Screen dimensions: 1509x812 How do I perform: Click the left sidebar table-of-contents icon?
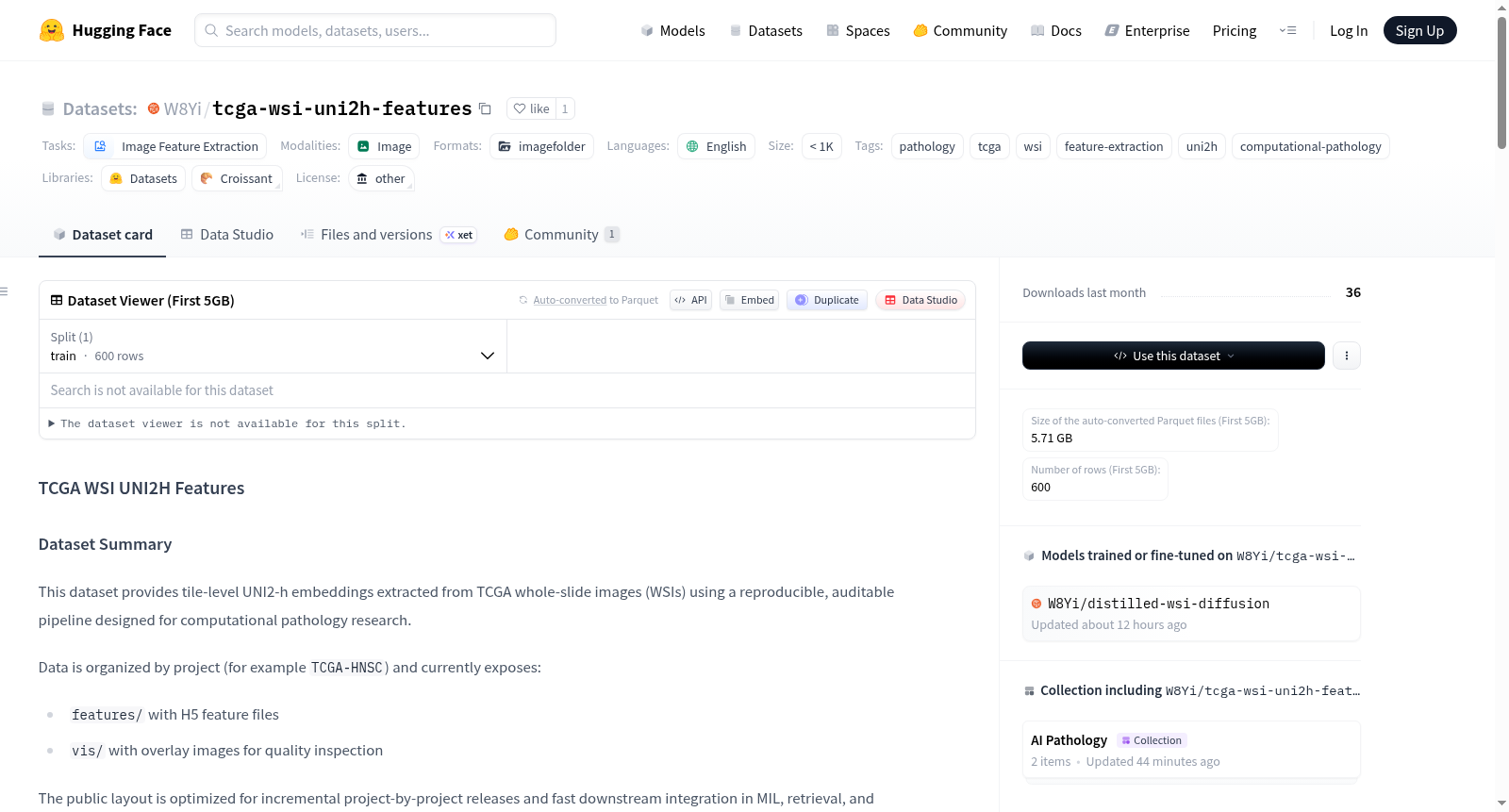click(4, 291)
